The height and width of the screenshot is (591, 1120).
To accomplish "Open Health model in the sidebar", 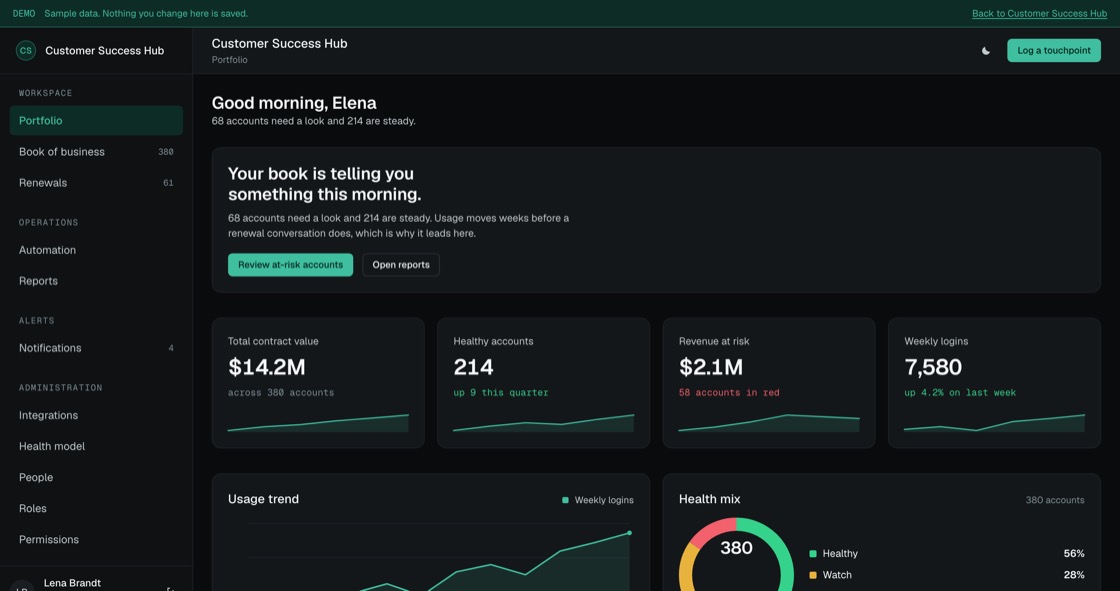I will (x=96, y=446).
